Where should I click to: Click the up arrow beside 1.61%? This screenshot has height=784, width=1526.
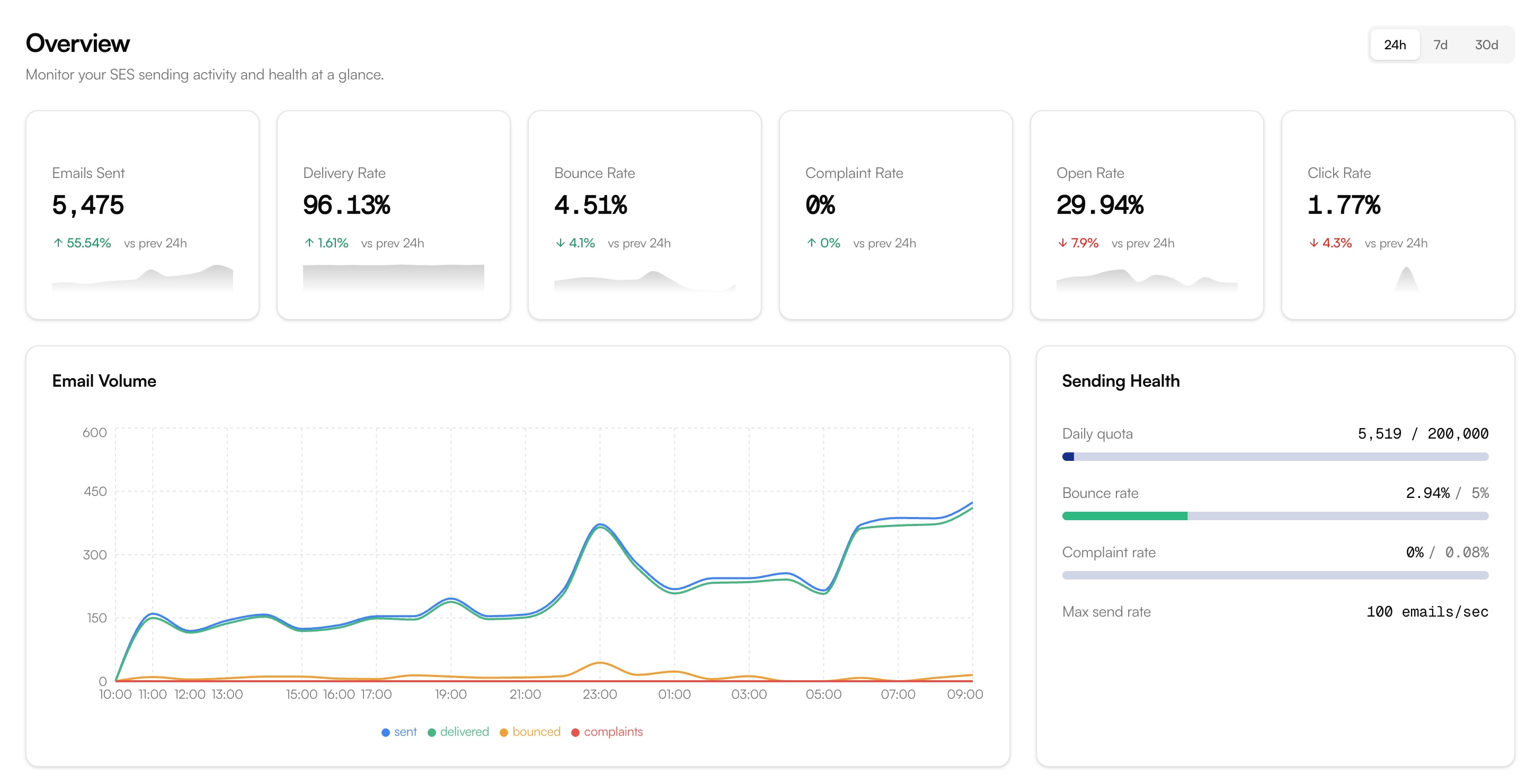point(309,243)
